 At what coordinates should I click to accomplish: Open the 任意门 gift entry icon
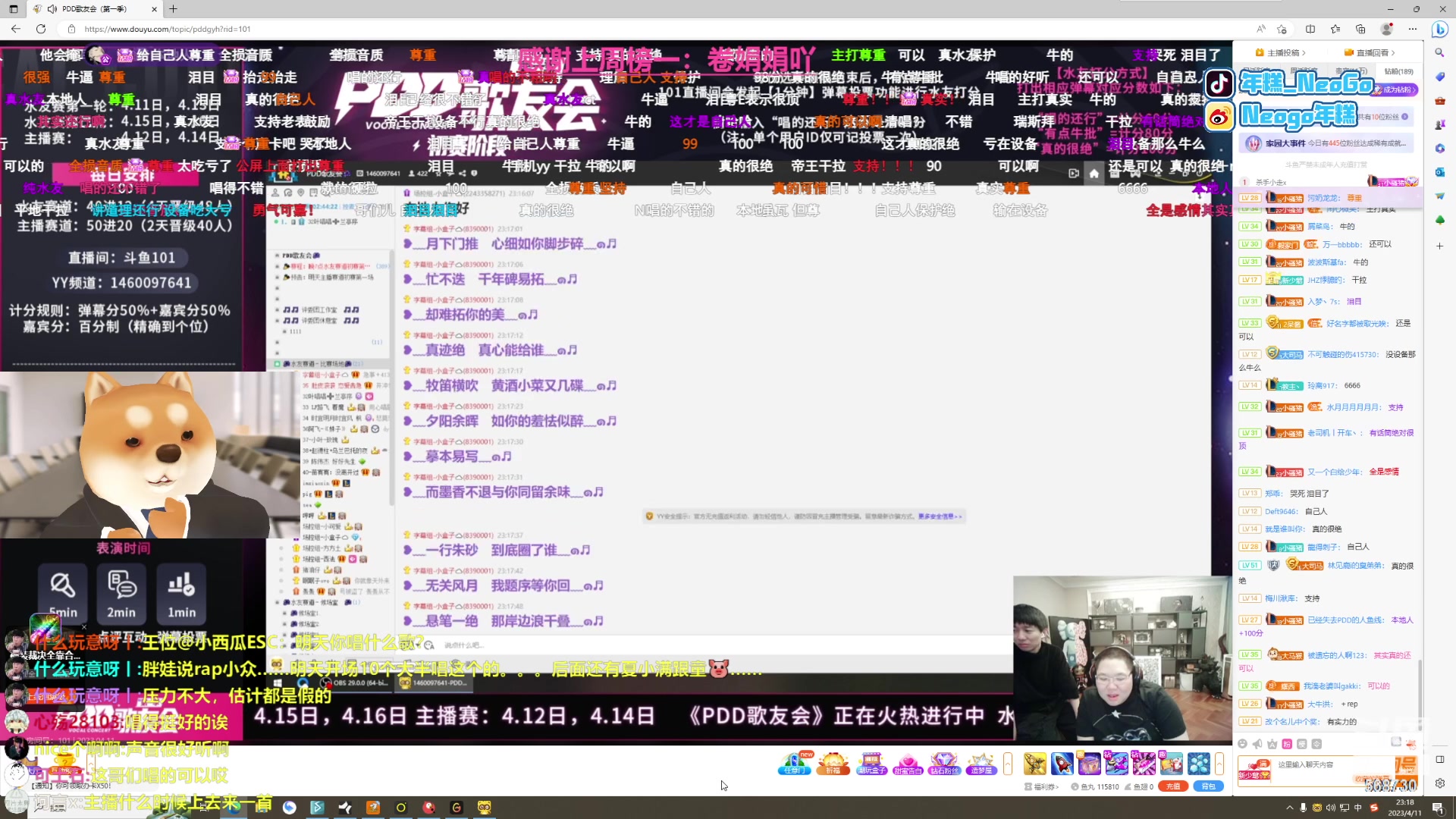click(x=794, y=764)
